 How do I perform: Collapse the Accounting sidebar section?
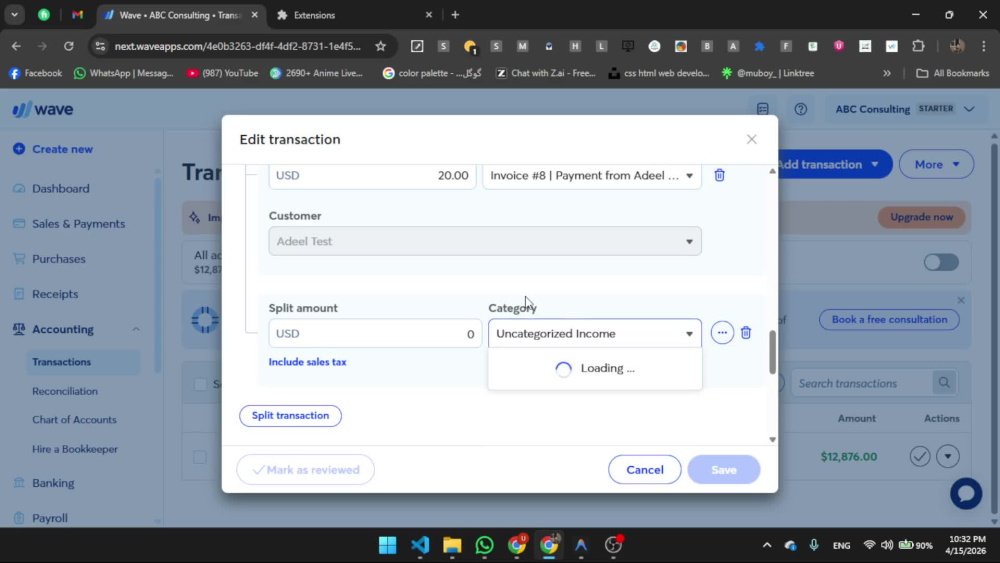pos(136,330)
